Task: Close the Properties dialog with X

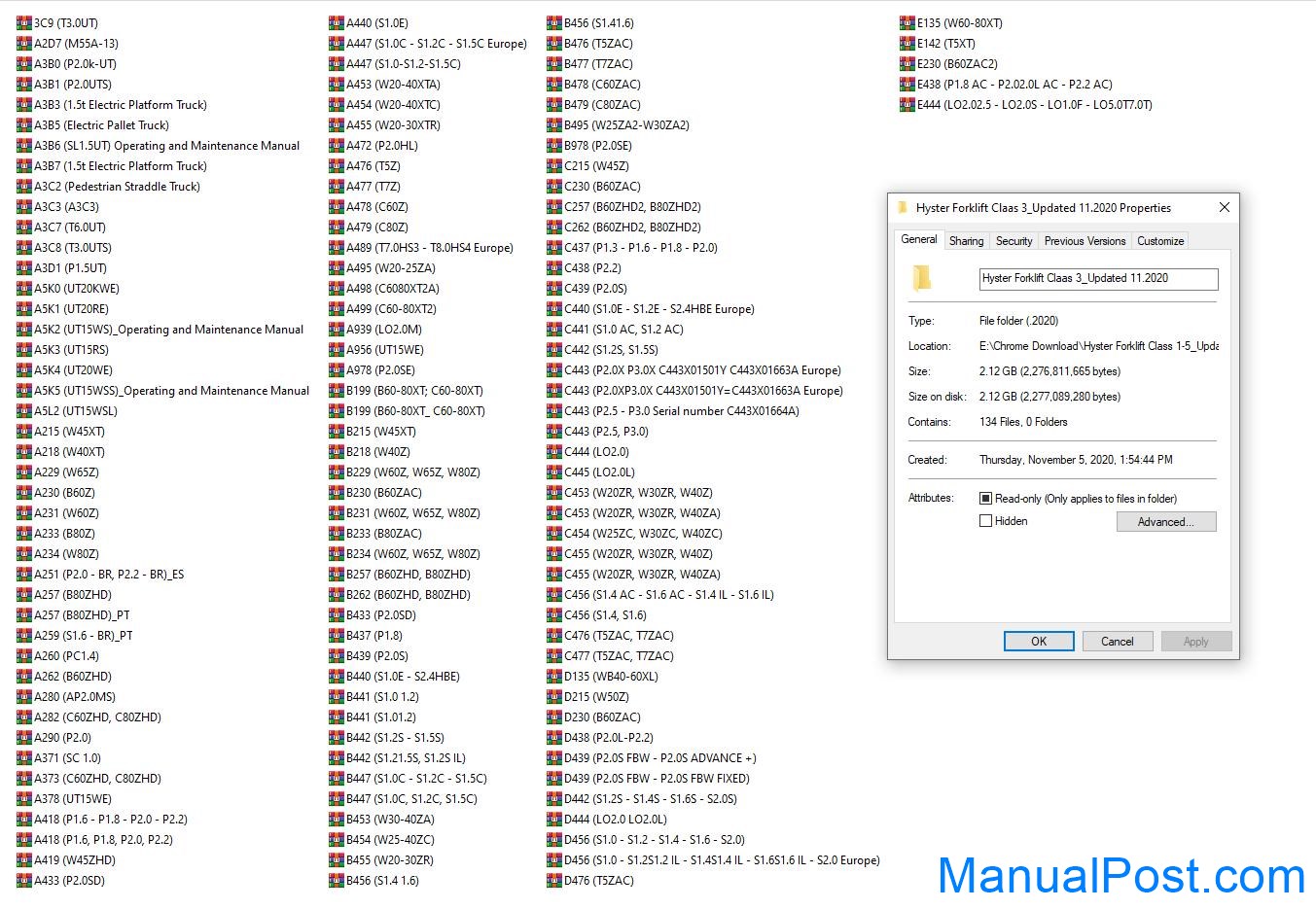Action: point(1225,207)
